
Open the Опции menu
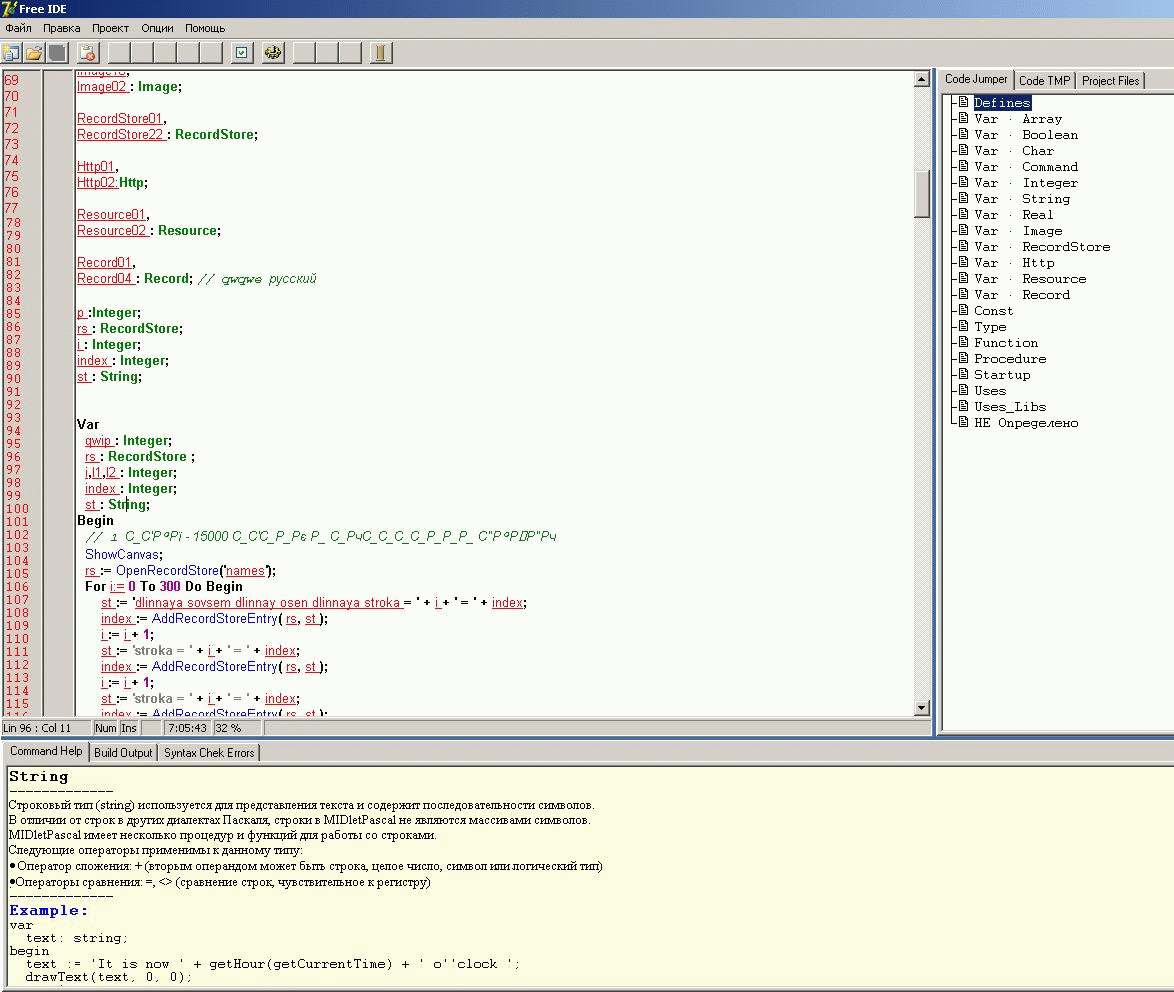[157, 28]
